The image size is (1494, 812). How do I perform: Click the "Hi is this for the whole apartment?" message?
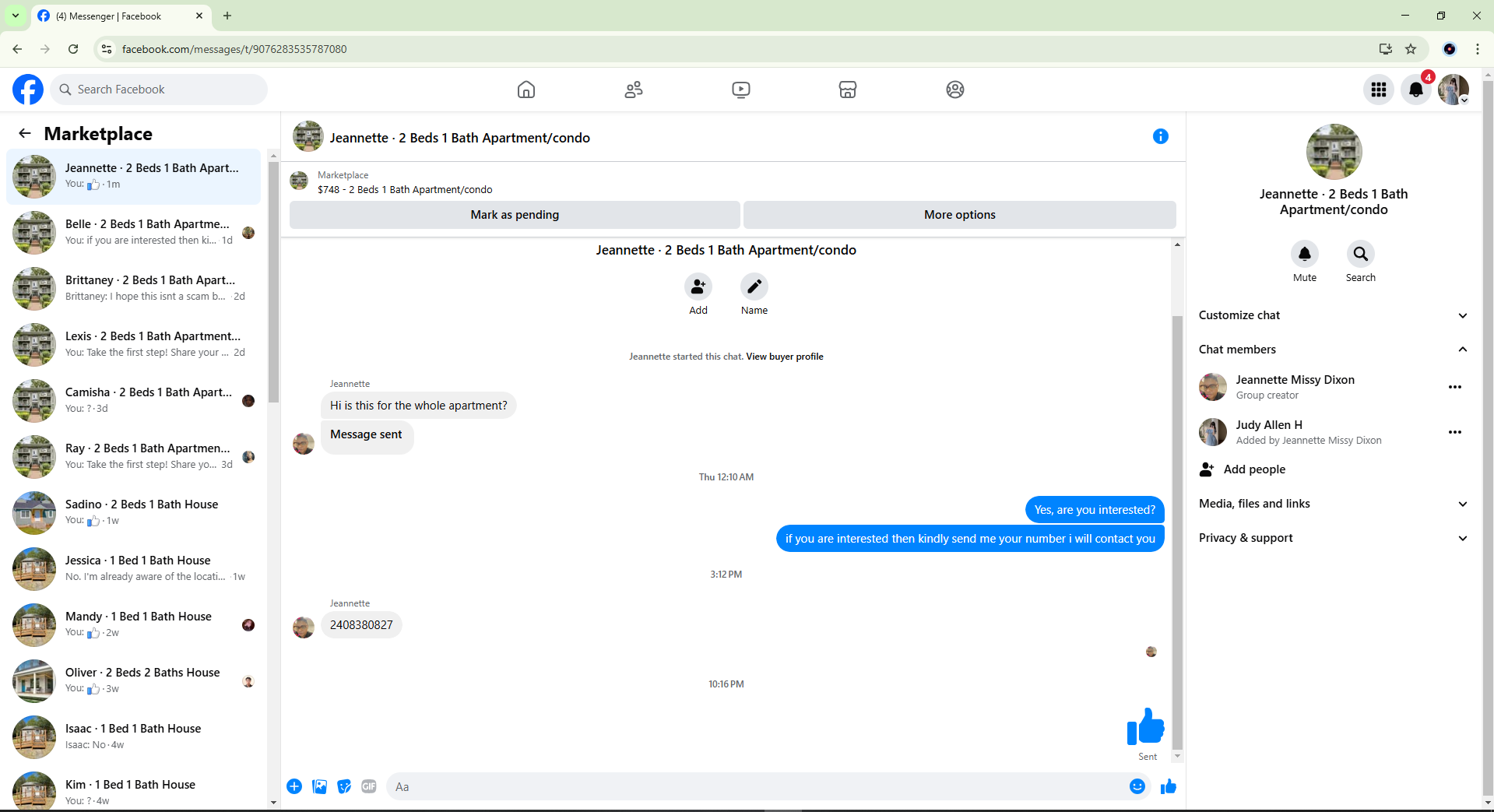419,406
